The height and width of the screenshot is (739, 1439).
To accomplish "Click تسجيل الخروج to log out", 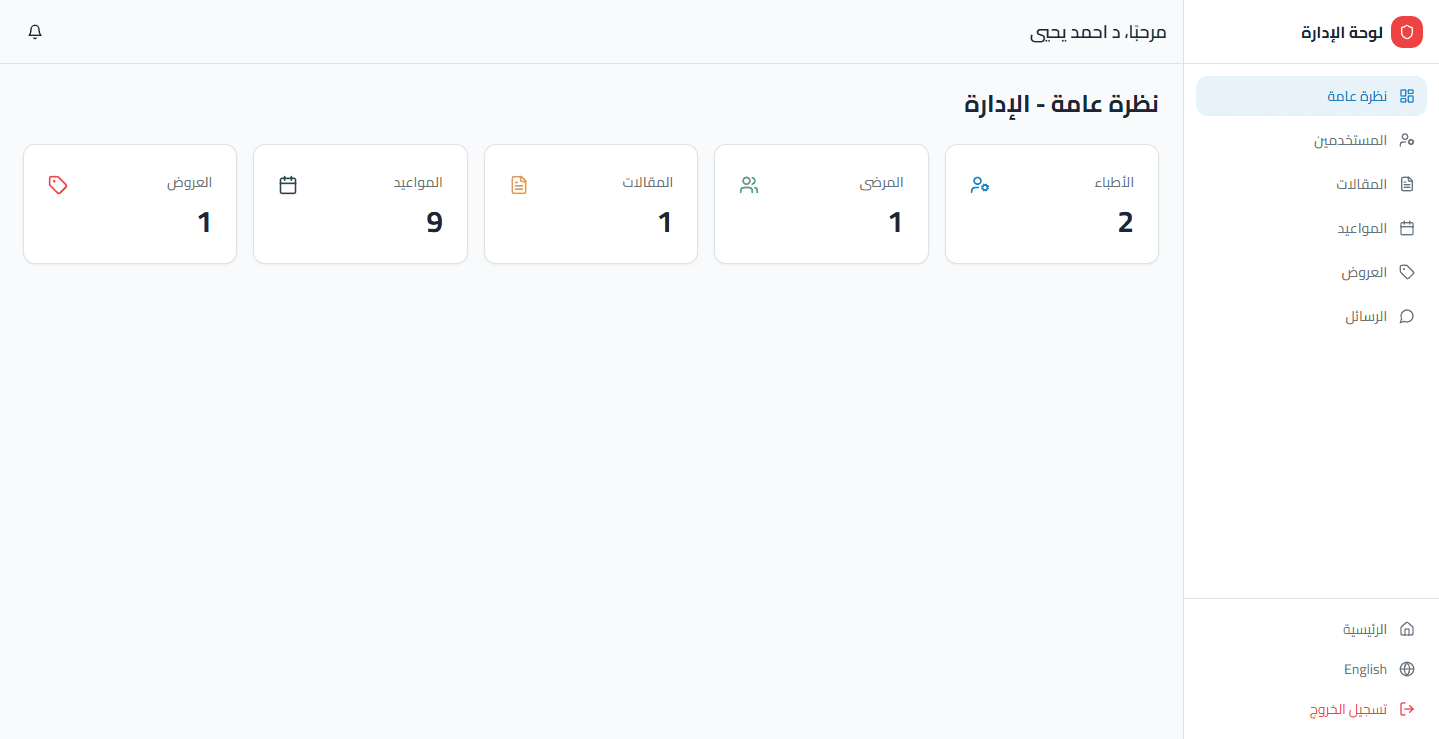I will coord(1311,709).
